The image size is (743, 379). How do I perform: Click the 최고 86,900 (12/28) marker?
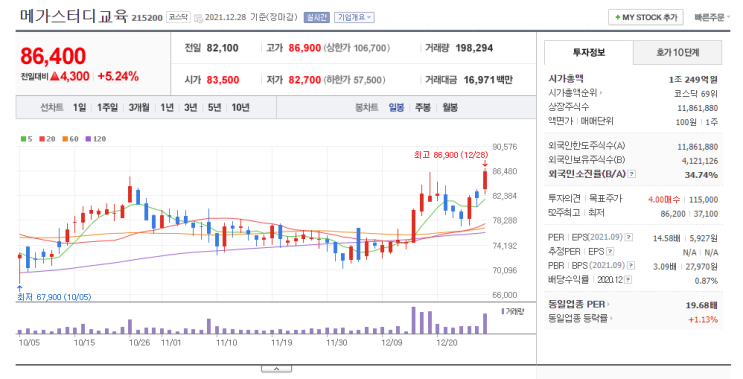pos(451,155)
